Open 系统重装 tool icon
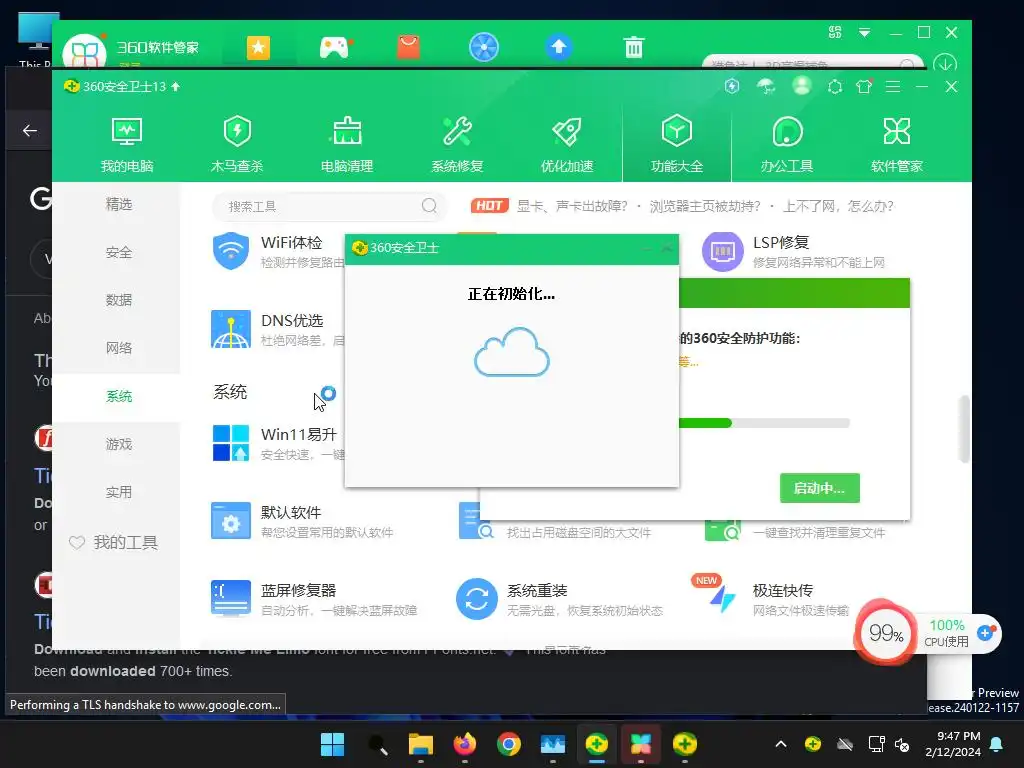 click(x=477, y=598)
